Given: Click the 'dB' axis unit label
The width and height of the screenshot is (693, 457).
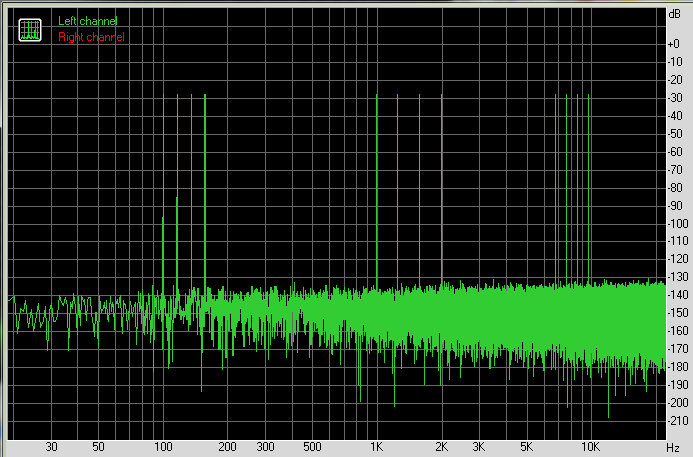Looking at the screenshot, I should pos(674,15).
